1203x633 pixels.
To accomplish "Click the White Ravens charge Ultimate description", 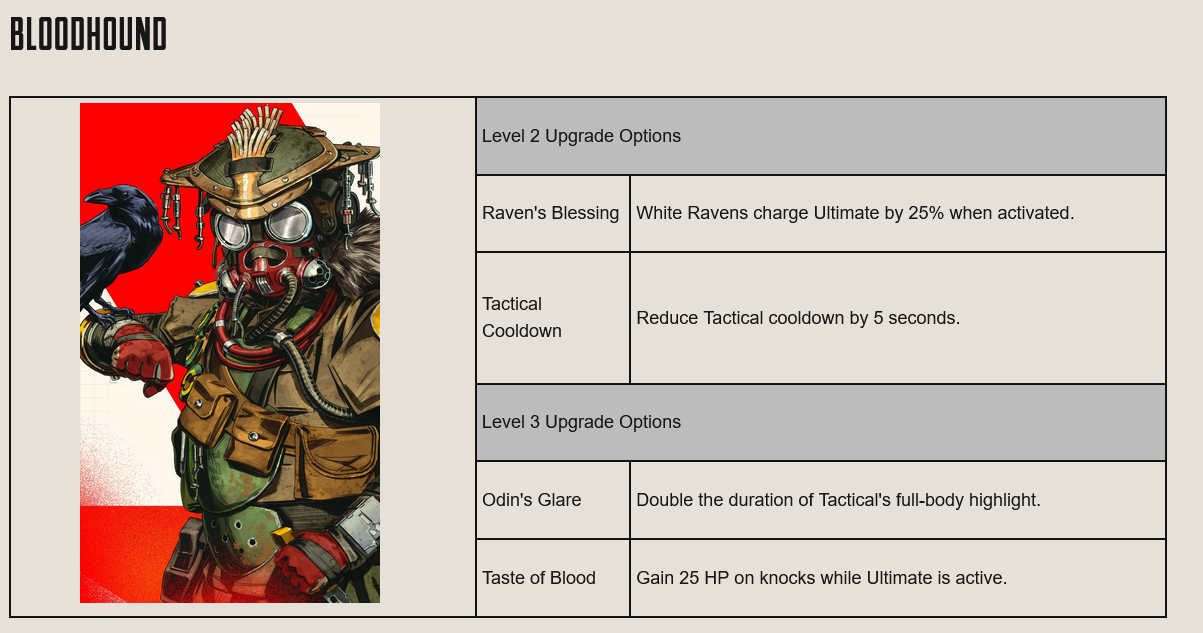I will pyautogui.click(x=855, y=213).
